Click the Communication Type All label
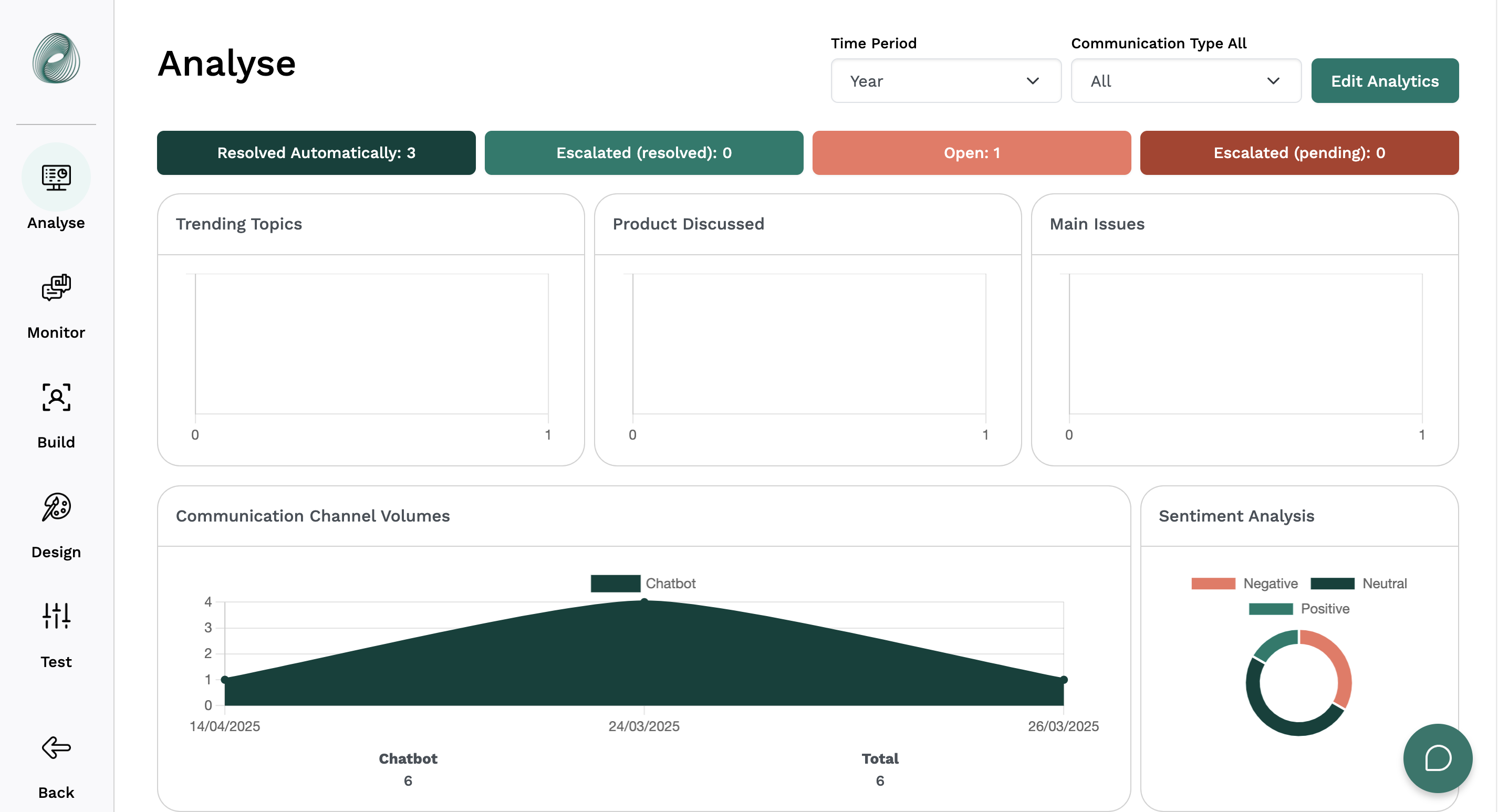 [1158, 43]
